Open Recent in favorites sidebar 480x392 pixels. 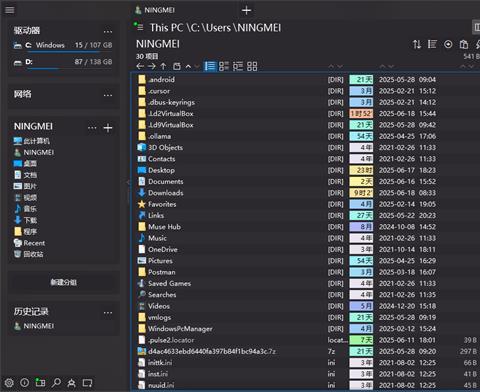click(29, 243)
